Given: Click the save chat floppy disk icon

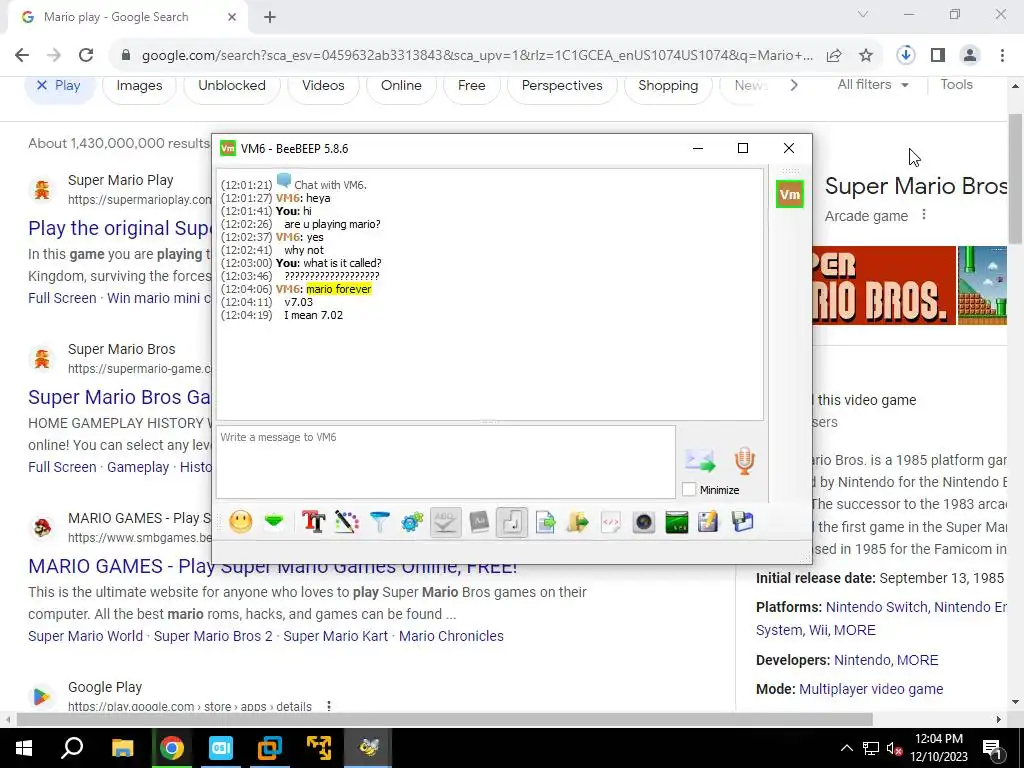Looking at the screenshot, I should 743,522.
